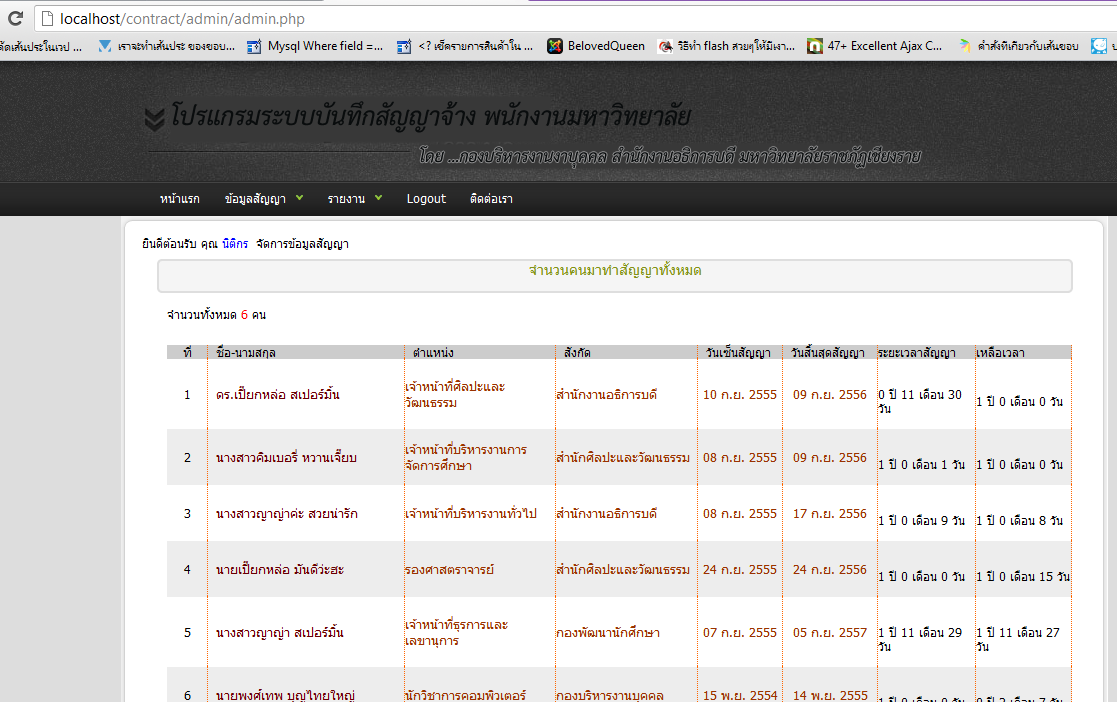Click position รองศาสตราจารย์ in row 4
Screen dimensions: 1117x702
[450, 569]
